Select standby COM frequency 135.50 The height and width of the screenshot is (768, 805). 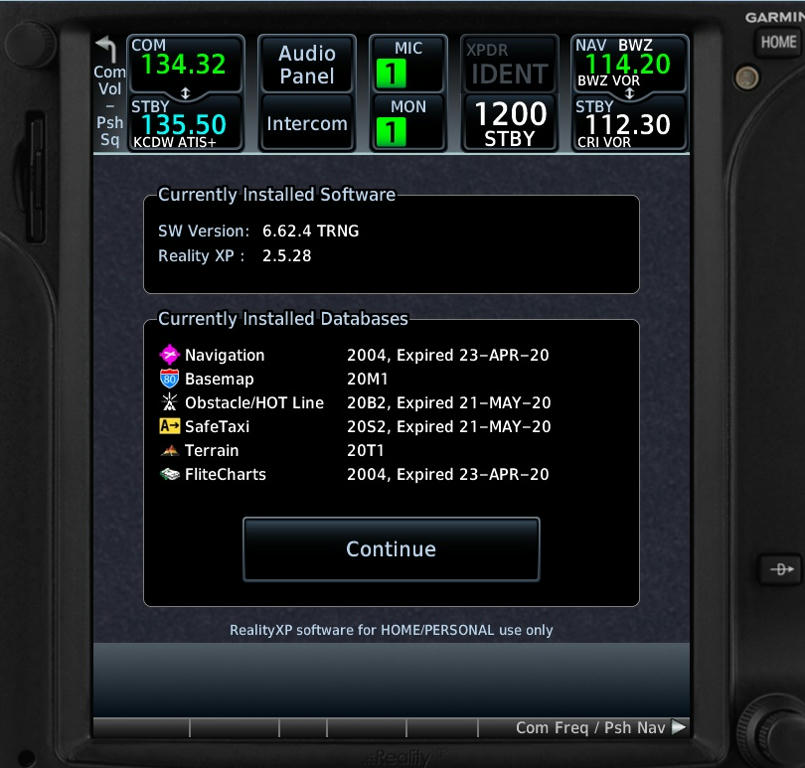183,124
